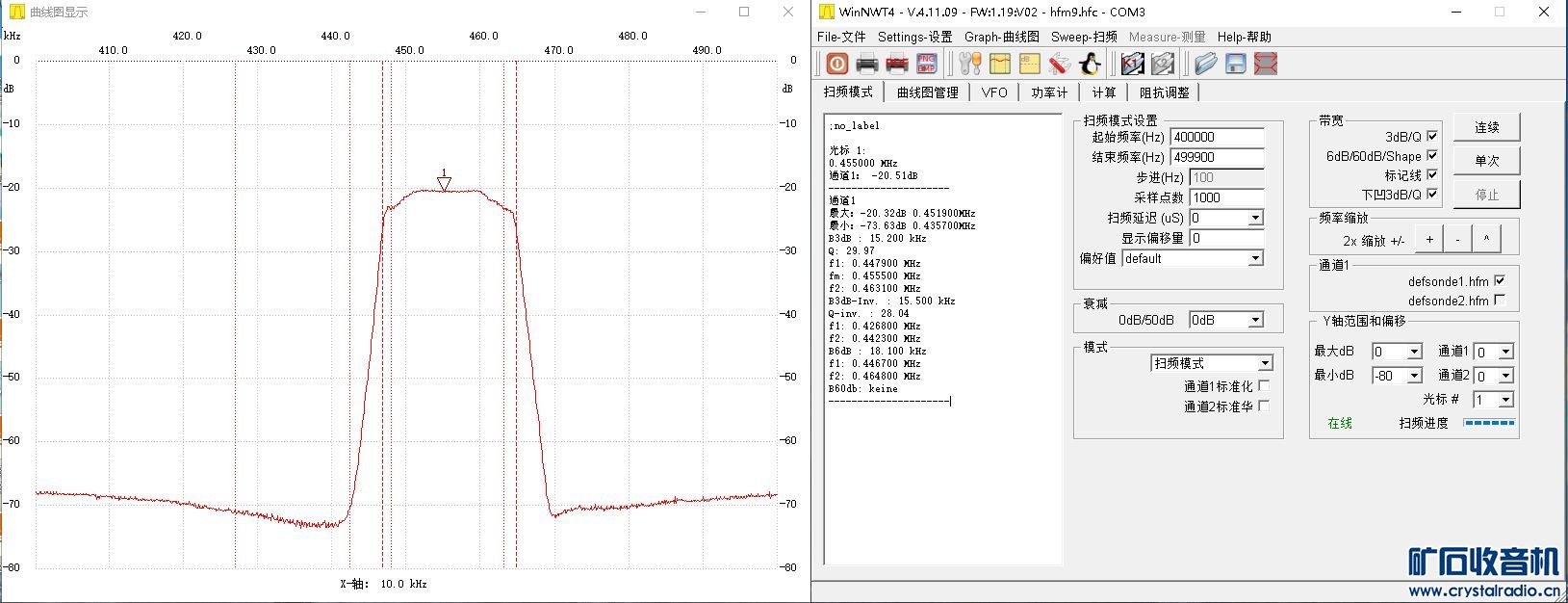This screenshot has width=1568, height=603.
Task: Switch to the 阻抗调整 tab
Action: click(x=1165, y=92)
